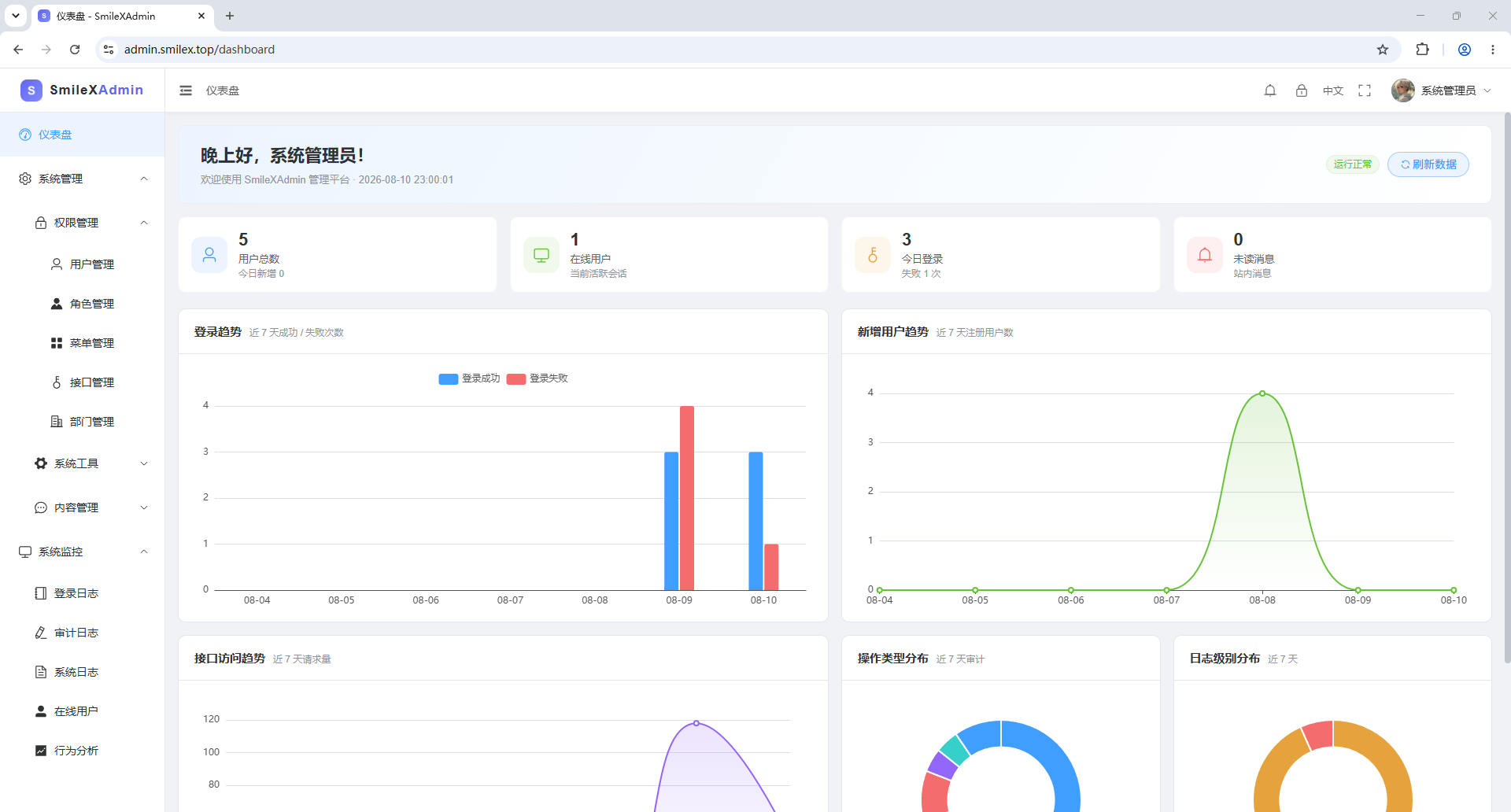Click the 仪表盘 dashboard icon in sidebar
This screenshot has width=1511, height=812.
[25, 135]
